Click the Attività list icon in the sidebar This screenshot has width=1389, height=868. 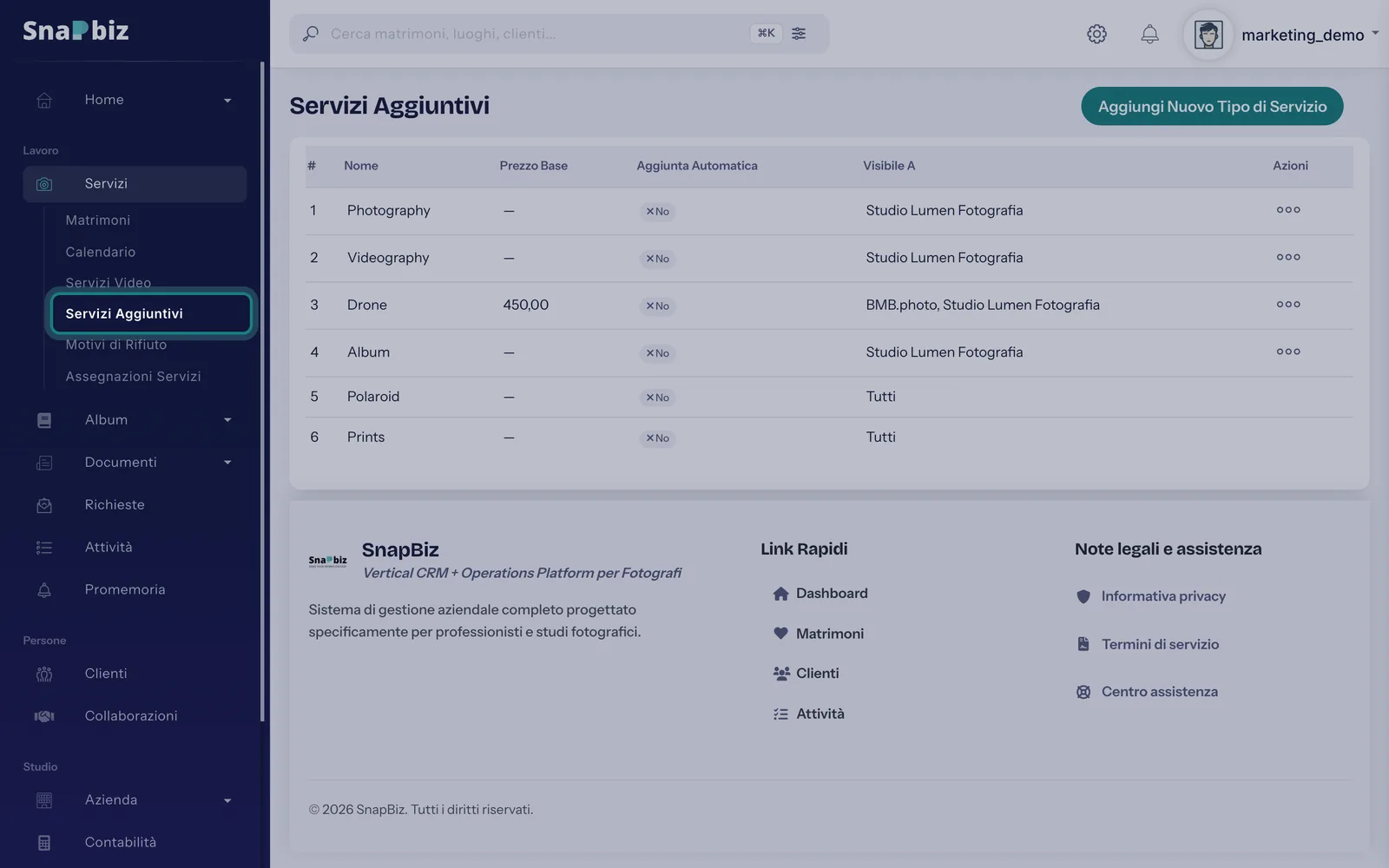click(44, 548)
